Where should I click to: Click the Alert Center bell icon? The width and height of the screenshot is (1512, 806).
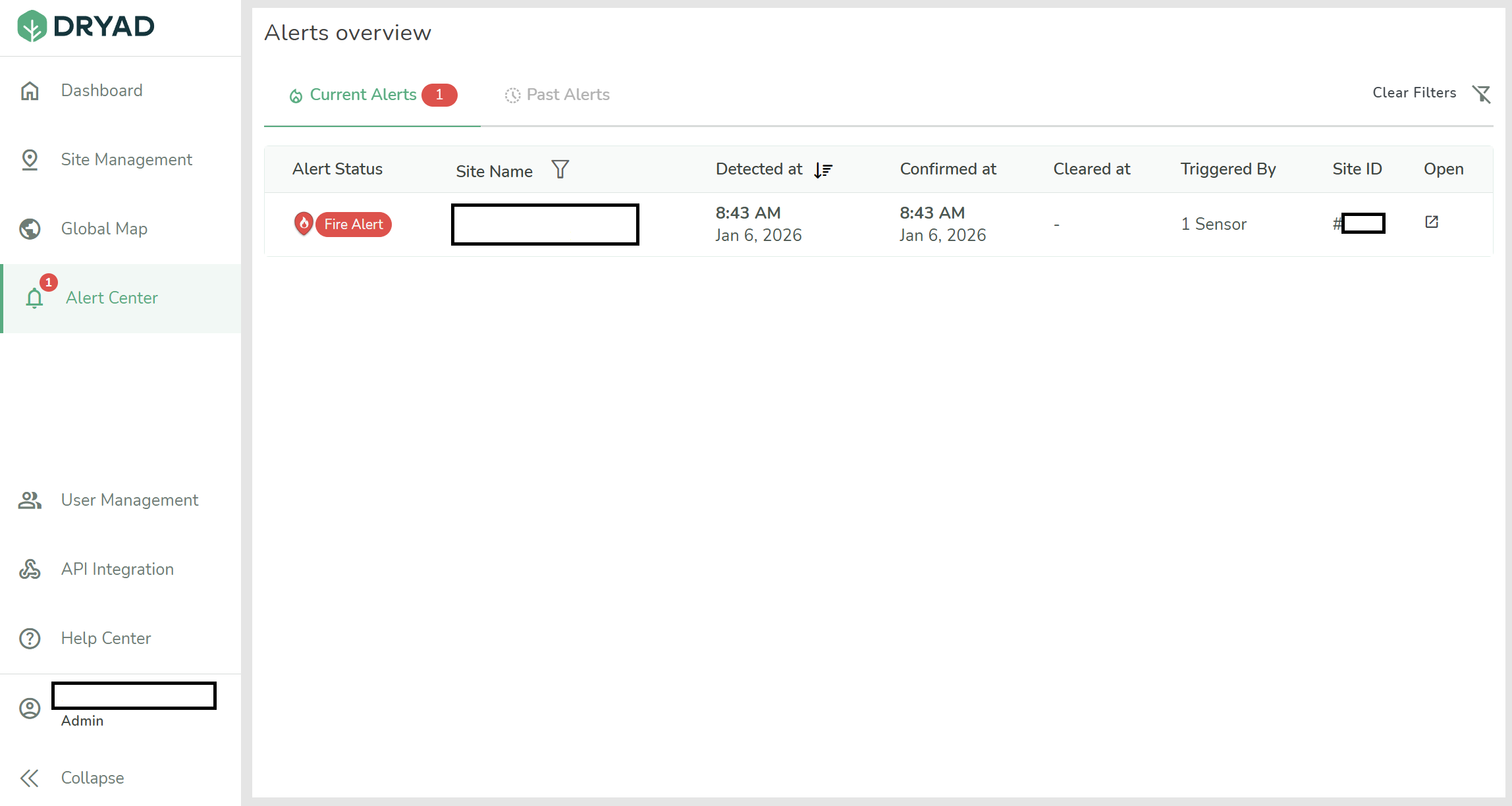[x=34, y=298]
